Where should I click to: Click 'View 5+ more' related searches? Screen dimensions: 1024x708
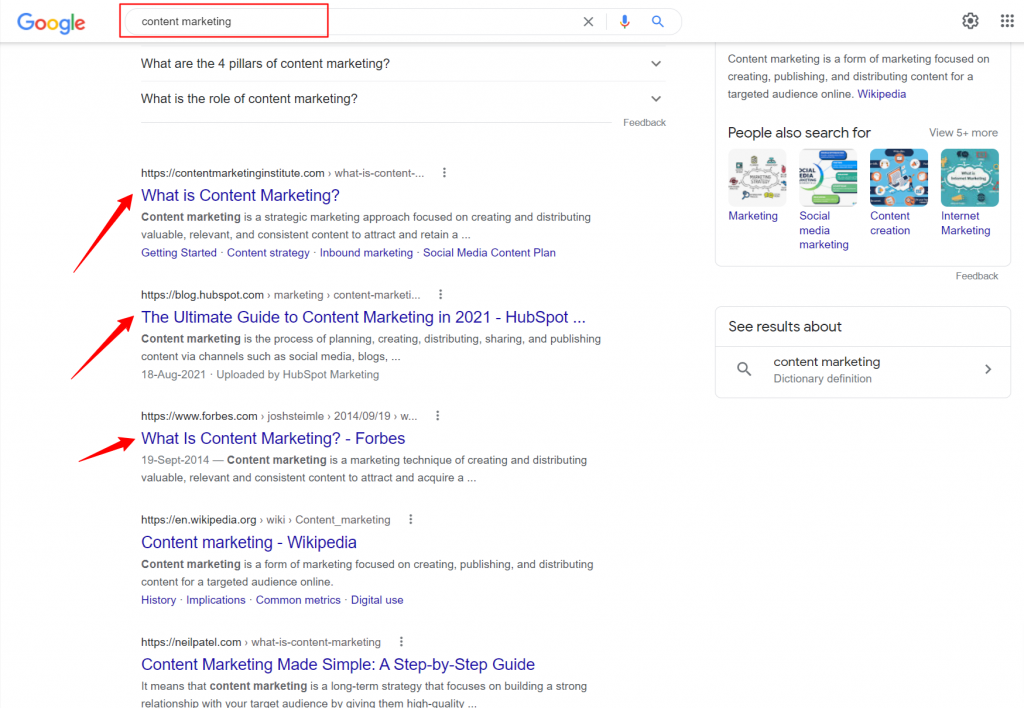pyautogui.click(x=963, y=133)
